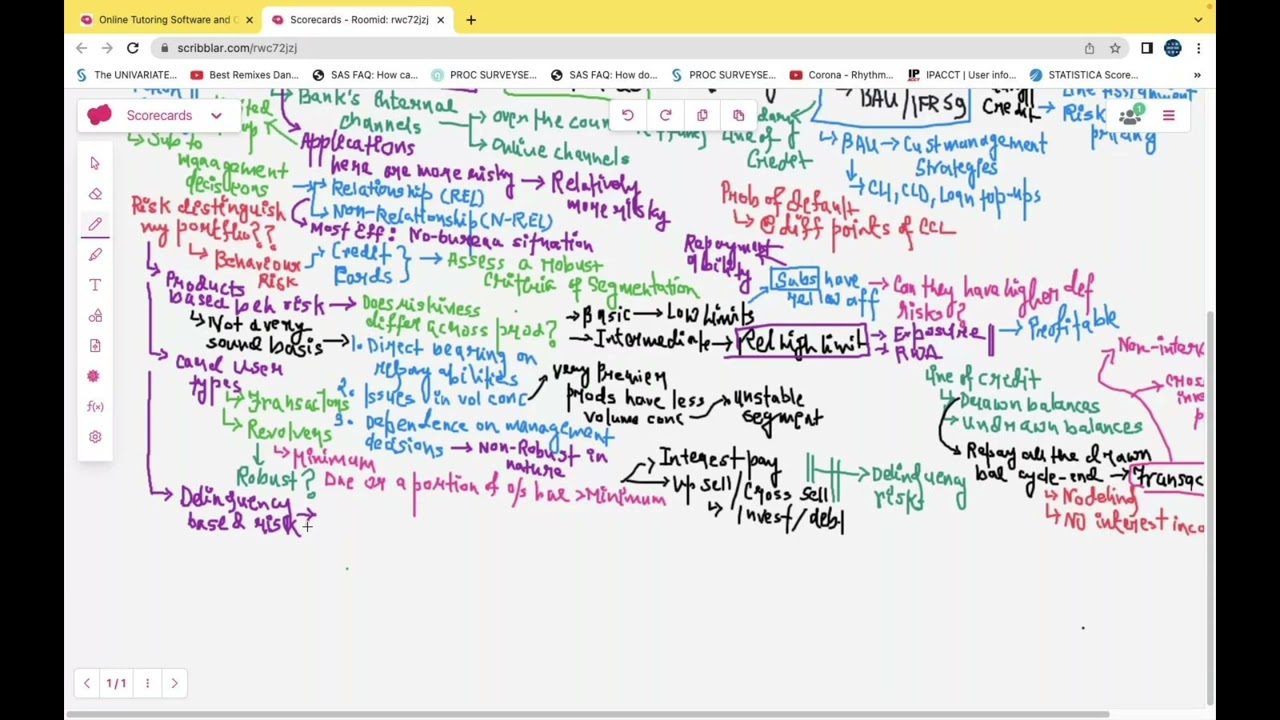Open whiteboard settings gear
This screenshot has width=1280, height=720.
(x=95, y=437)
